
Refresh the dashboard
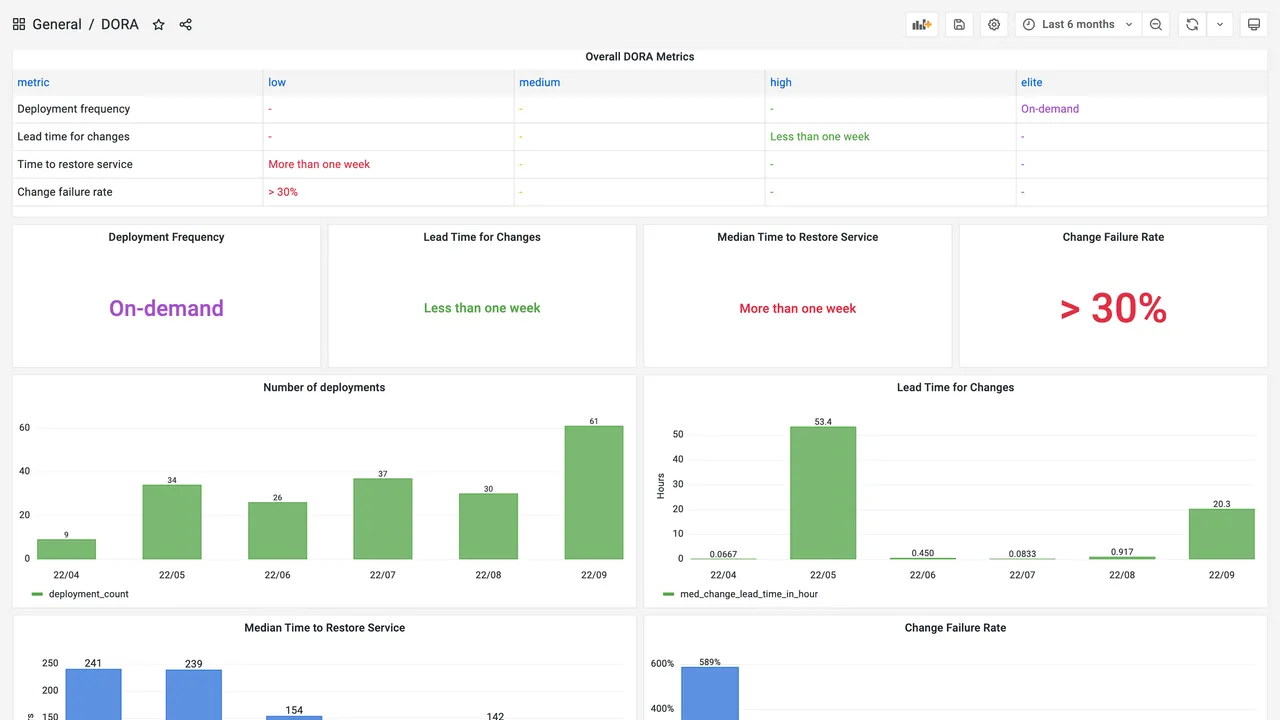coord(1192,24)
